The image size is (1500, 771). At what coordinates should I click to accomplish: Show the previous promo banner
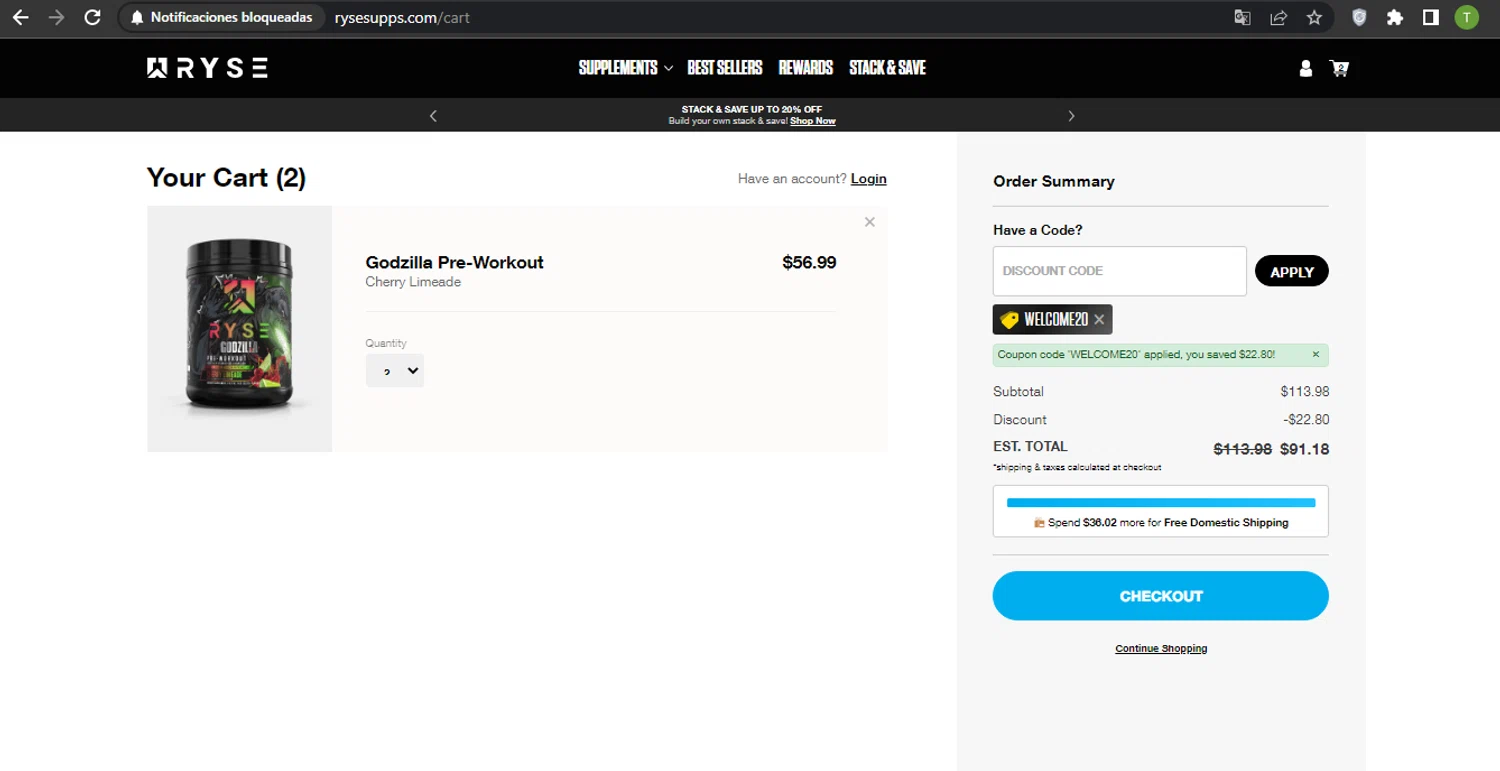[433, 116]
